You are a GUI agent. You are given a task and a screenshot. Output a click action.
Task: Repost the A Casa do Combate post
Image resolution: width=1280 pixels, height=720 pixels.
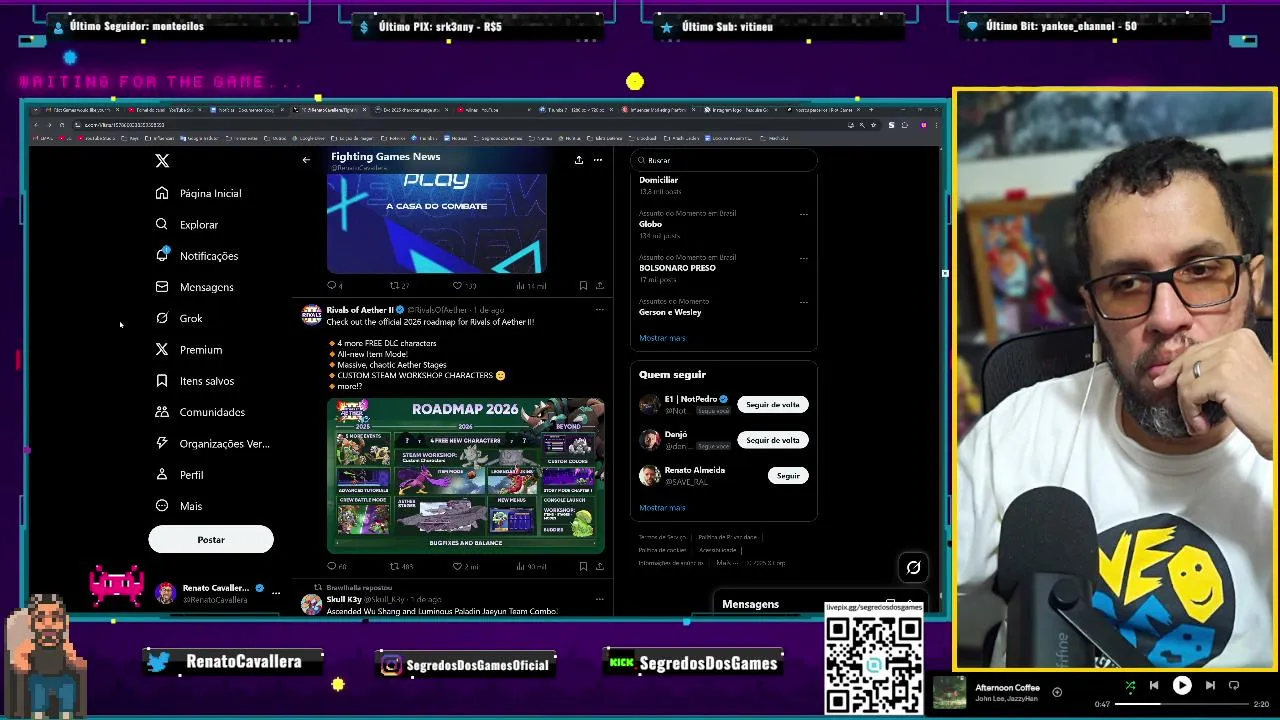pos(399,286)
